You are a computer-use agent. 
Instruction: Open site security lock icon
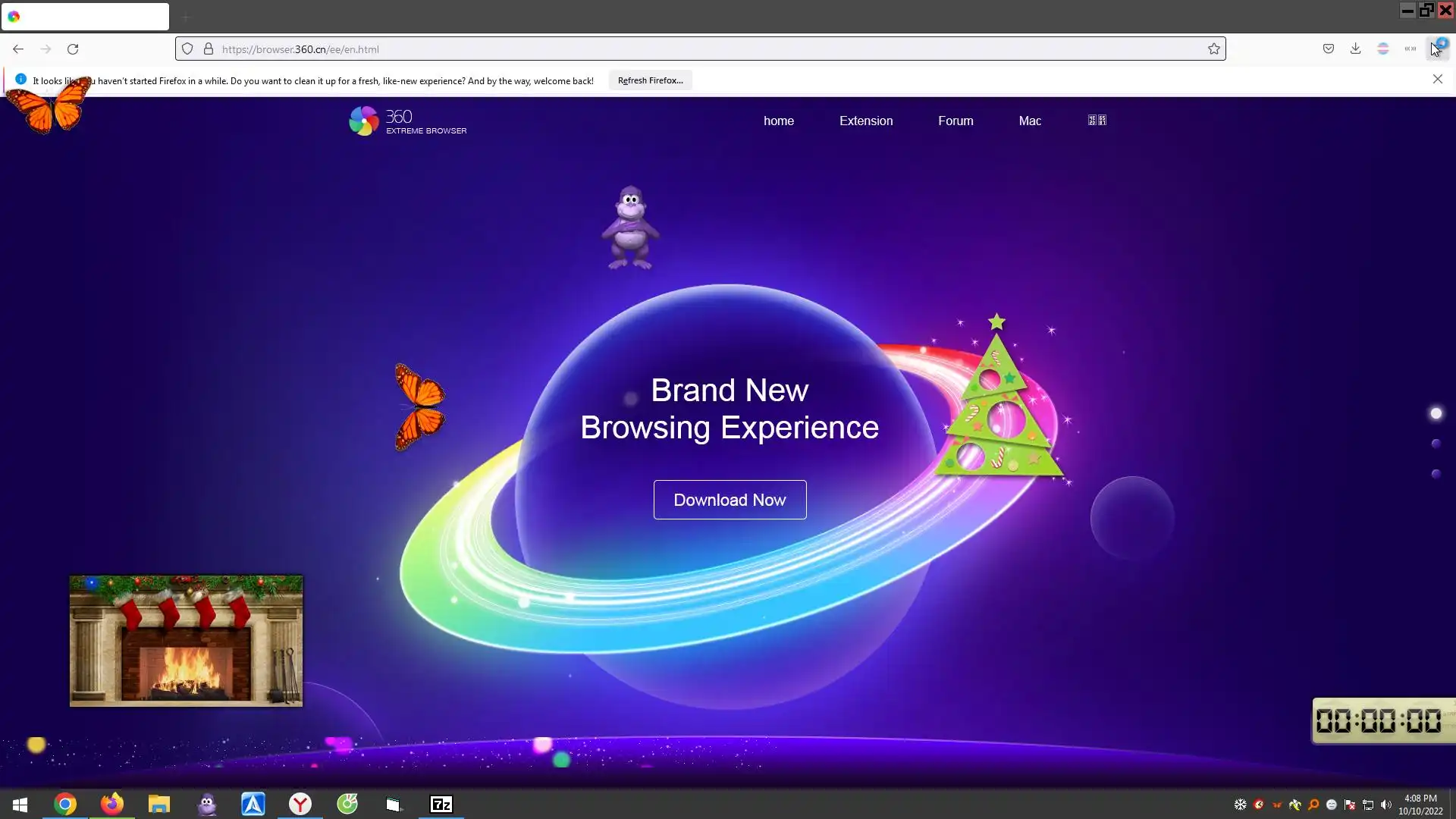(x=209, y=49)
